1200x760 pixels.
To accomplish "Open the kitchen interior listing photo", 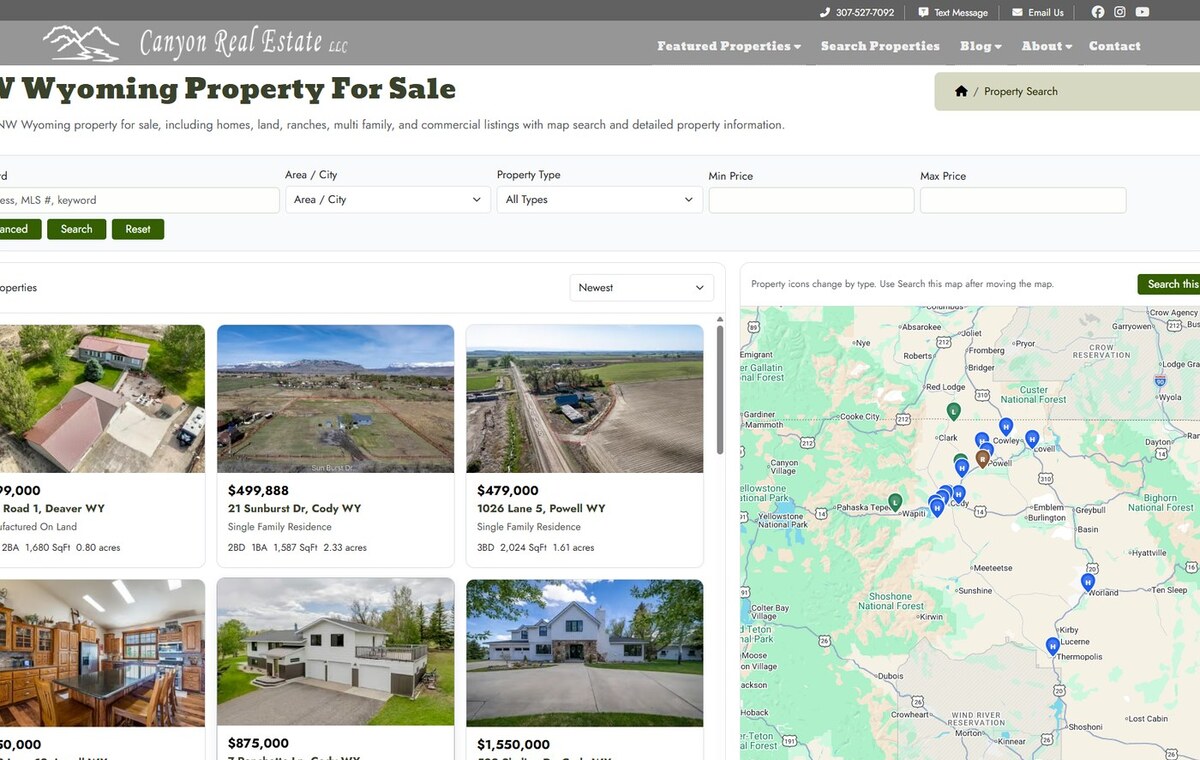I will pos(102,652).
